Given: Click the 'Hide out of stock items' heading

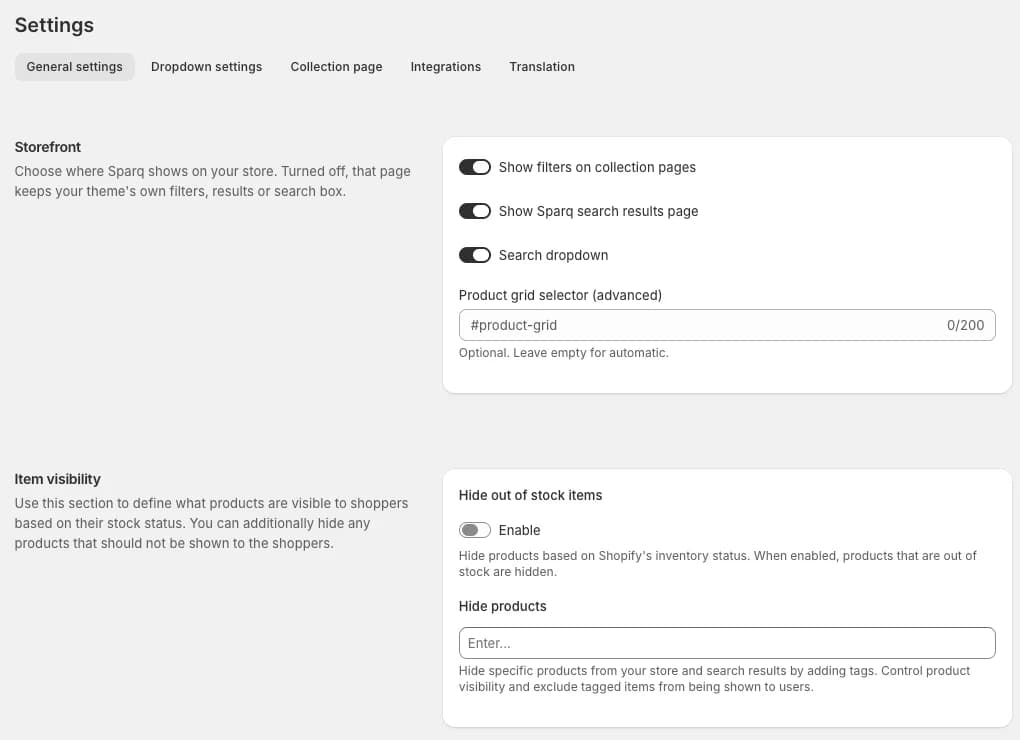Looking at the screenshot, I should pyautogui.click(x=530, y=496).
